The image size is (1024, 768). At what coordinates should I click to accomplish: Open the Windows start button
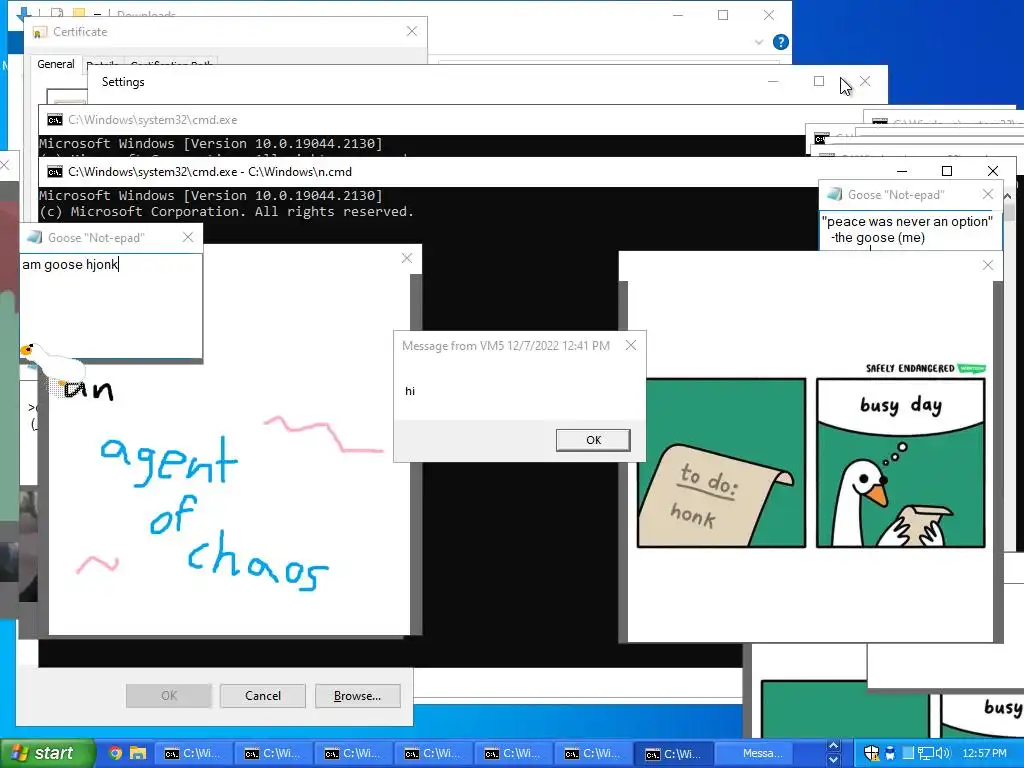(47, 753)
